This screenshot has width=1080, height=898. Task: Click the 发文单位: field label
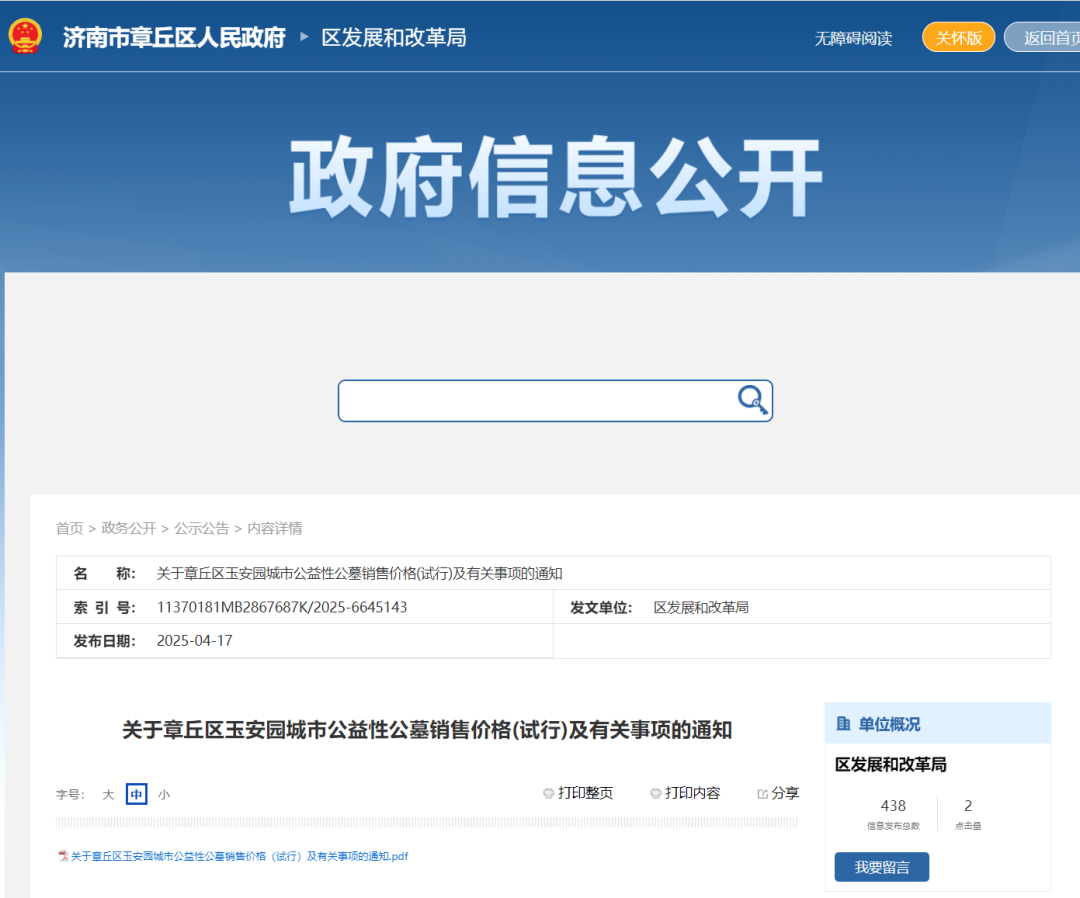(x=601, y=607)
